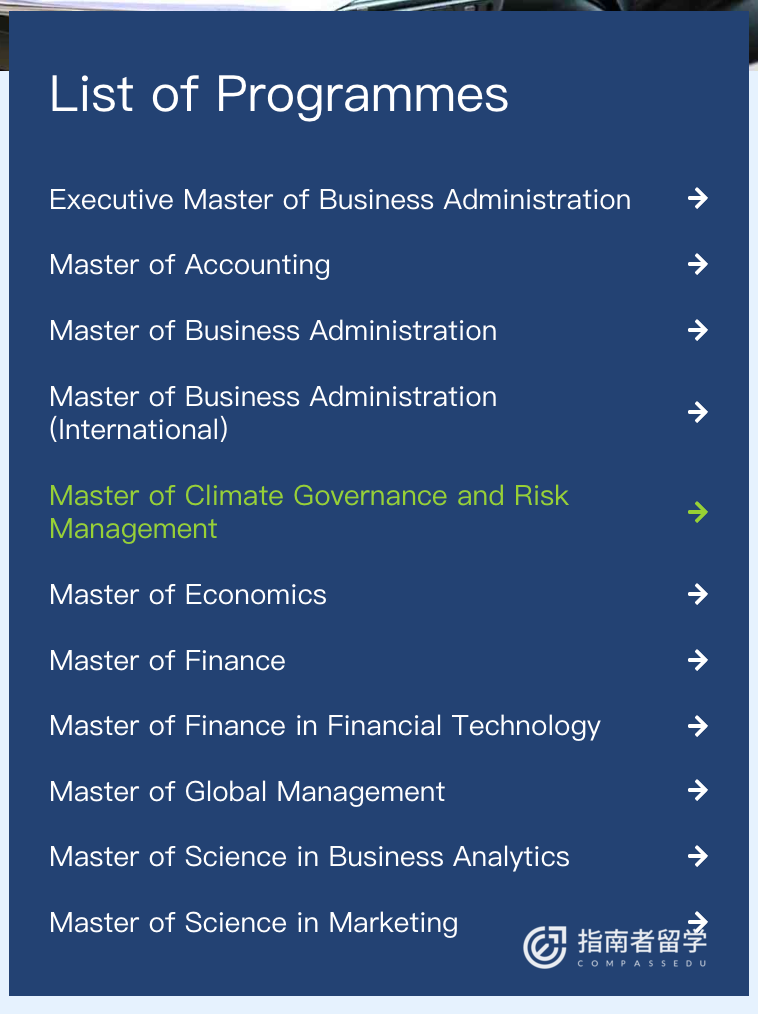The height and width of the screenshot is (1014, 758).
Task: Click arrow icon for Master of Economics
Action: click(698, 594)
